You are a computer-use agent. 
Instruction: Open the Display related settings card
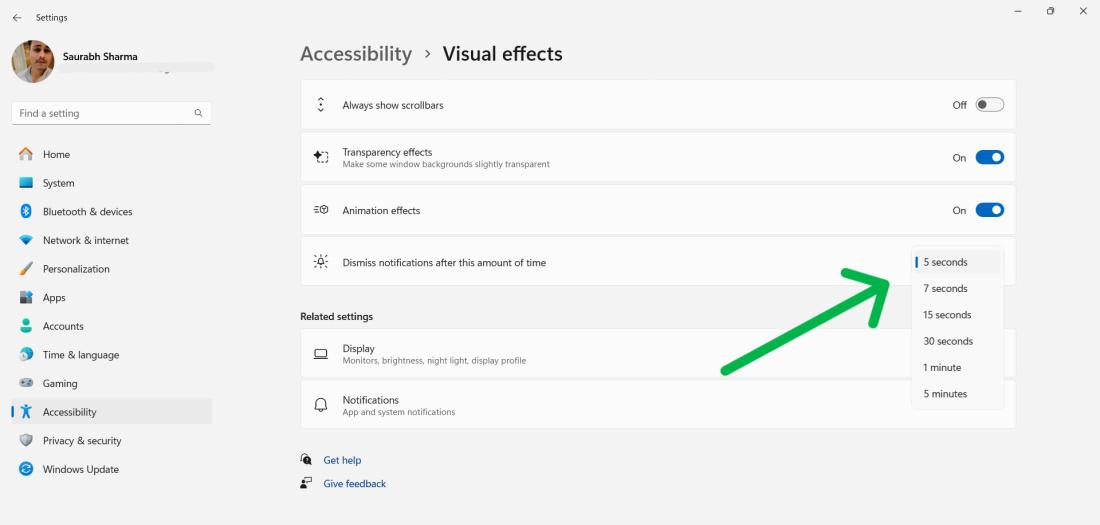(x=600, y=354)
